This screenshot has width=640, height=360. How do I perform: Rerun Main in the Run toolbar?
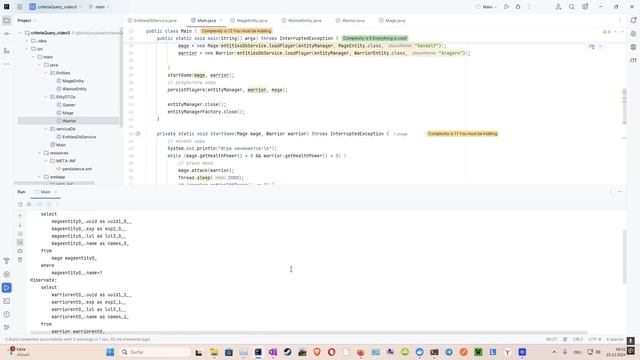[x=20, y=204]
